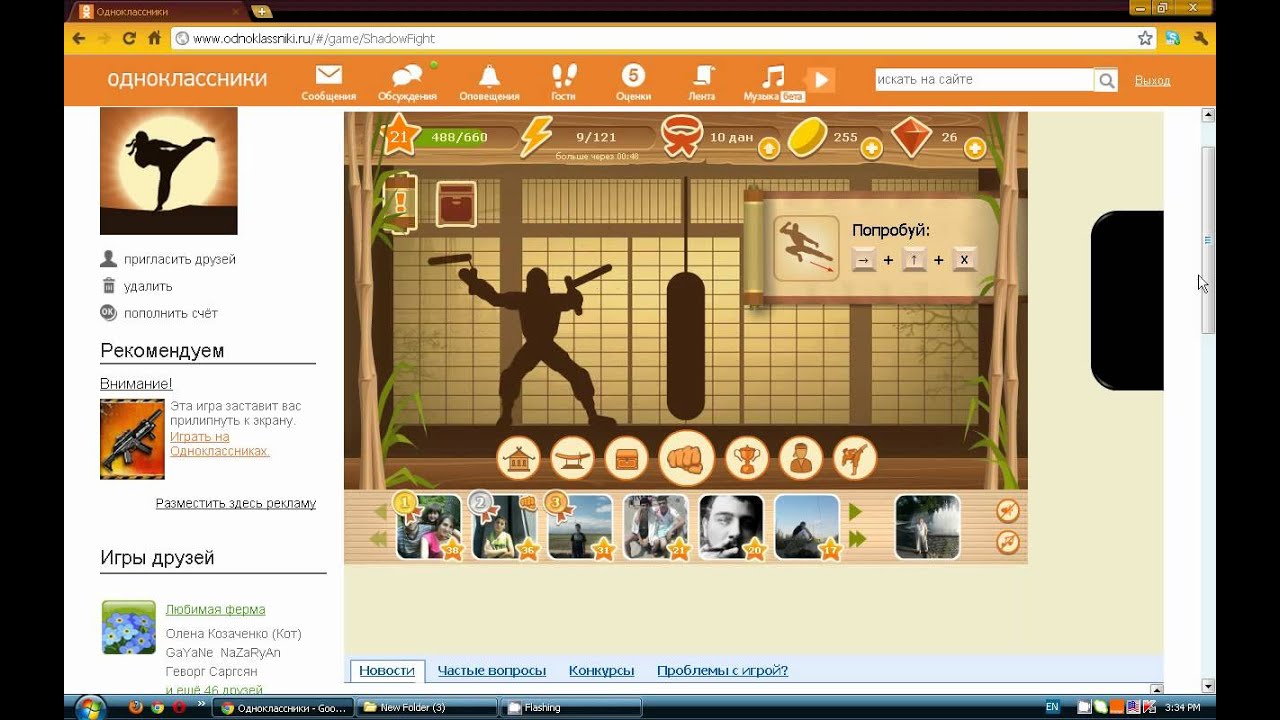Open the Гости guests footprints icon
Image resolution: width=1280 pixels, height=720 pixels.
pyautogui.click(x=563, y=82)
